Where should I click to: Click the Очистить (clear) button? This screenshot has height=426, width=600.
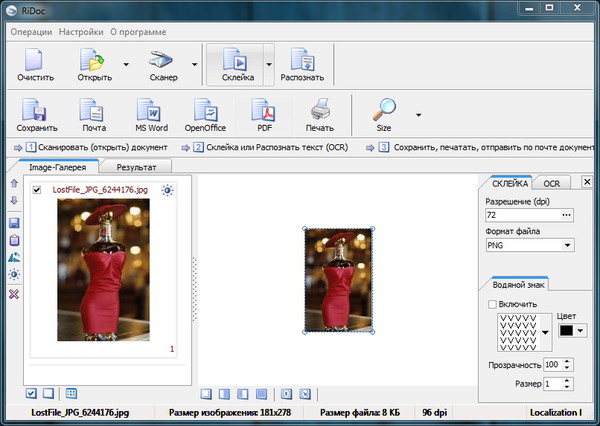(x=35, y=64)
